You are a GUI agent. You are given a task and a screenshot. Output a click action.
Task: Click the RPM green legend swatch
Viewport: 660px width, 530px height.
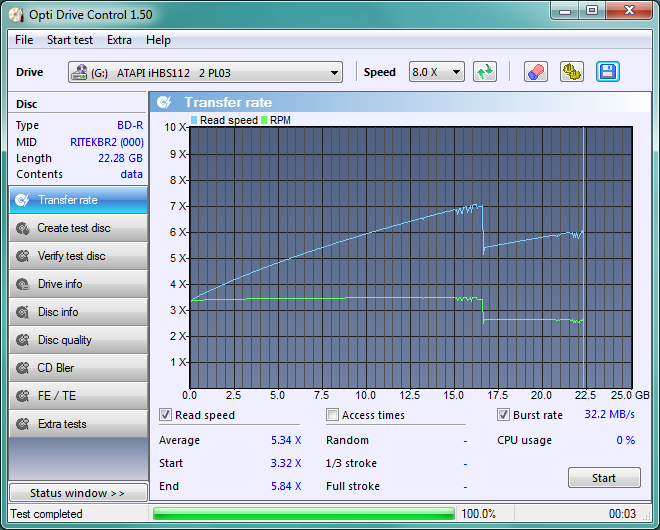(x=264, y=120)
